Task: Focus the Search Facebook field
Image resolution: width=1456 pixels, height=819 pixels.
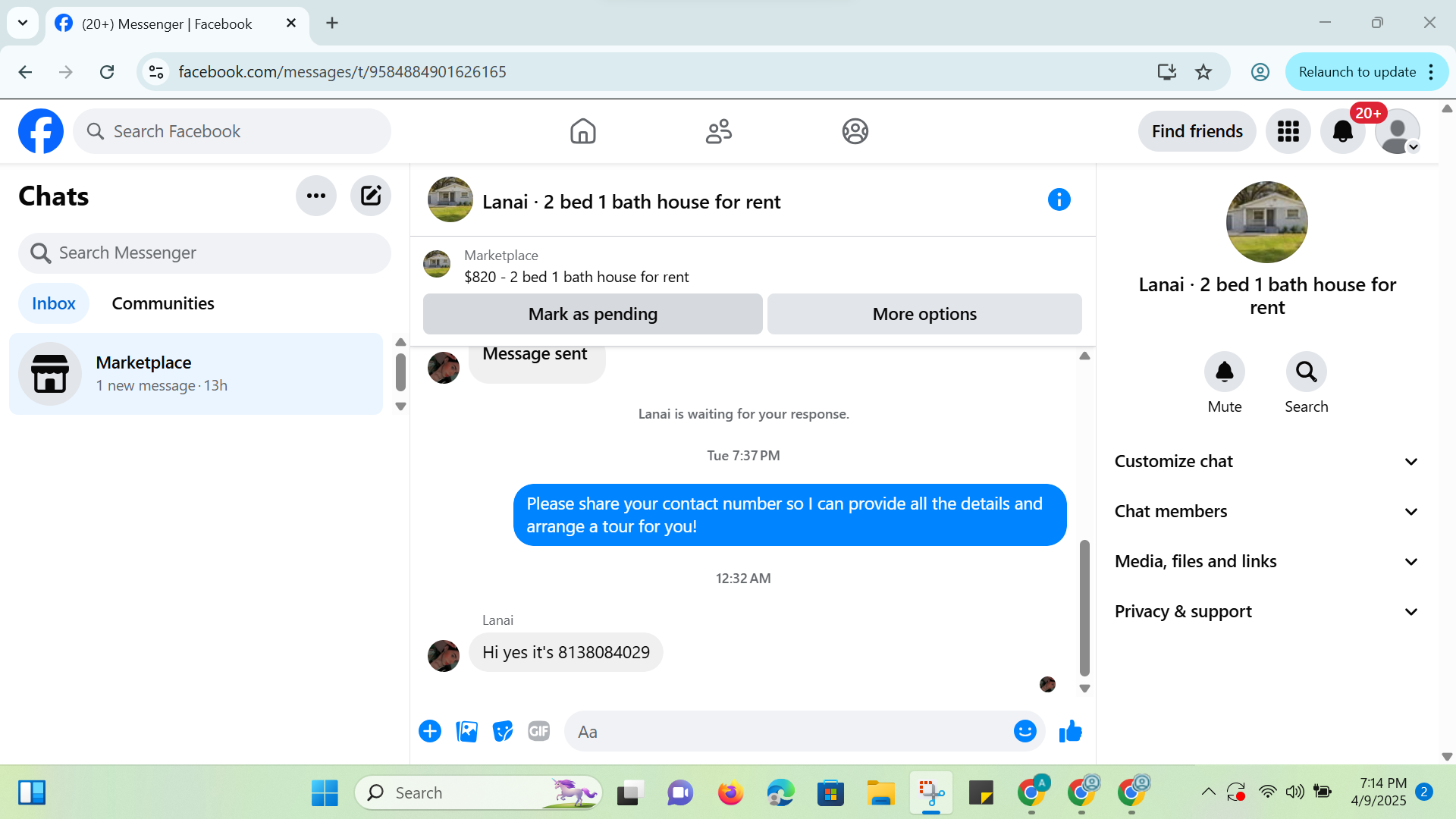Action: point(232,131)
